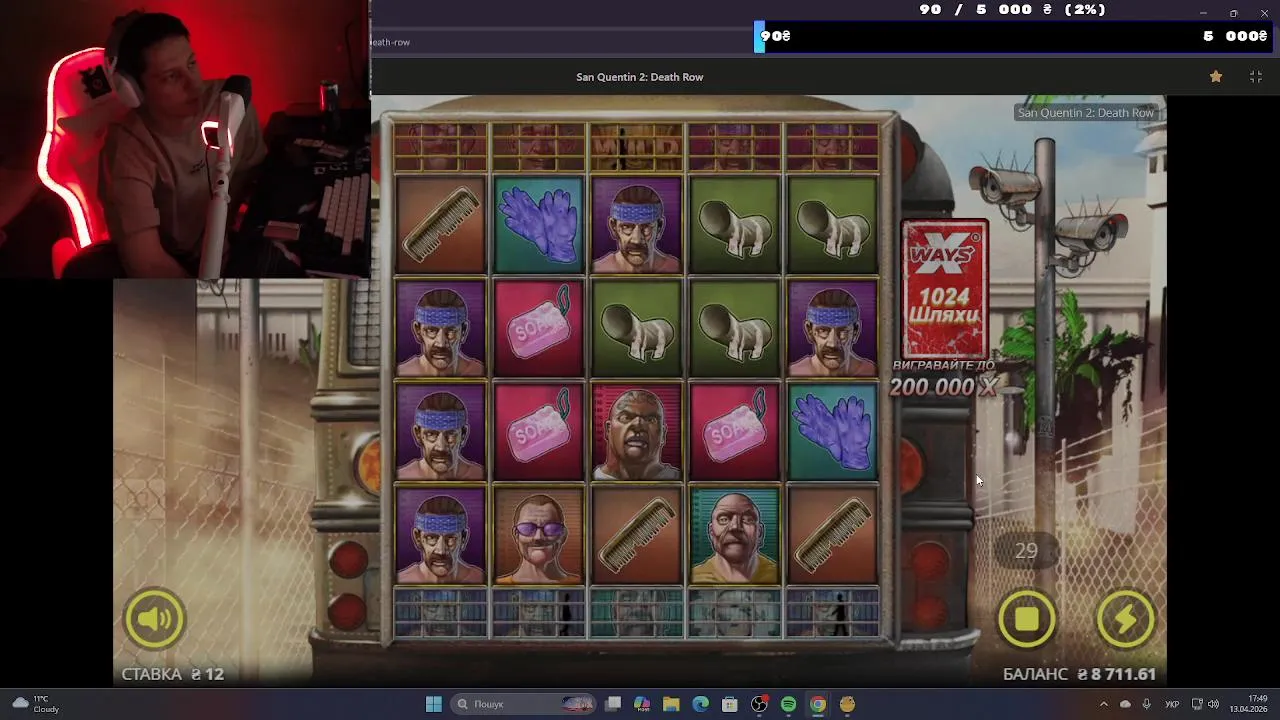Screen dimensions: 1280x720
Task: Click the remaining autospins counter 29
Action: pos(1026,551)
